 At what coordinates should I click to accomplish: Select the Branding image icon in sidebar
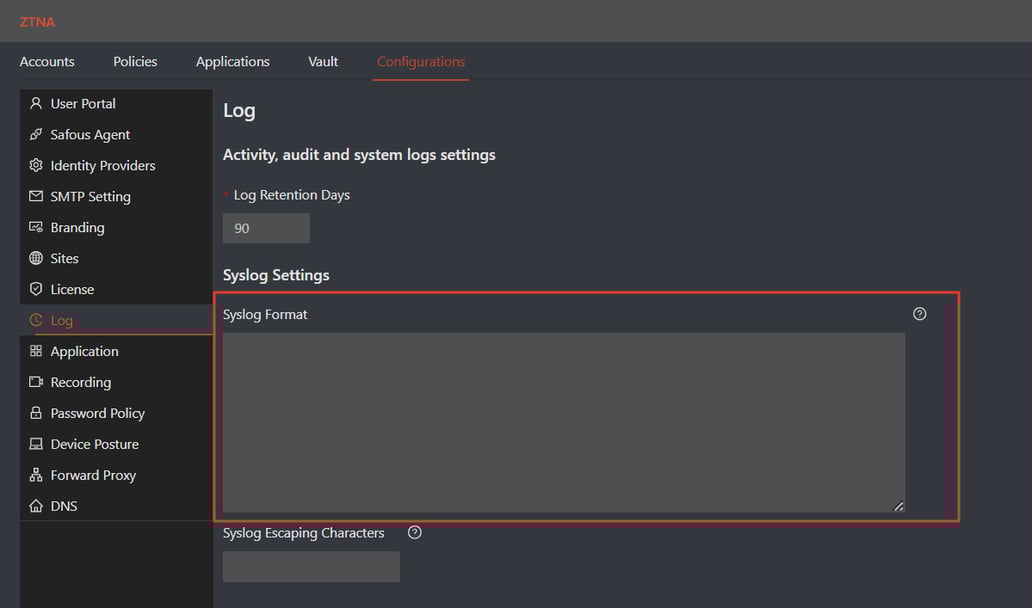[x=35, y=227]
